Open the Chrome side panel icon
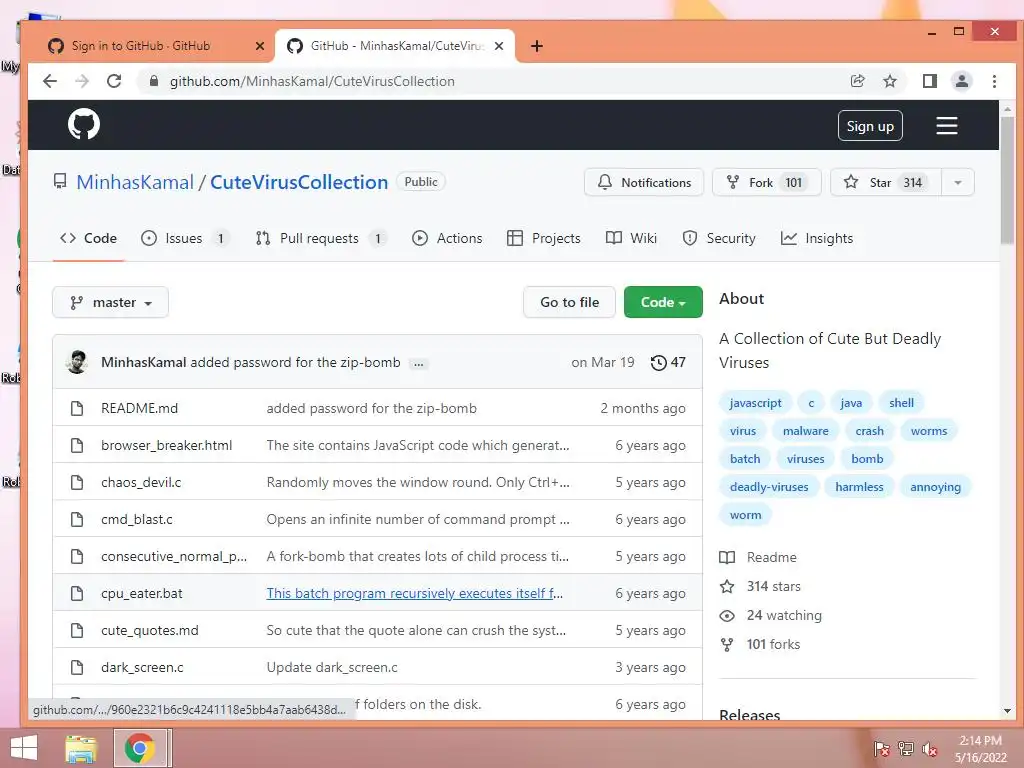The image size is (1024, 768). (929, 81)
